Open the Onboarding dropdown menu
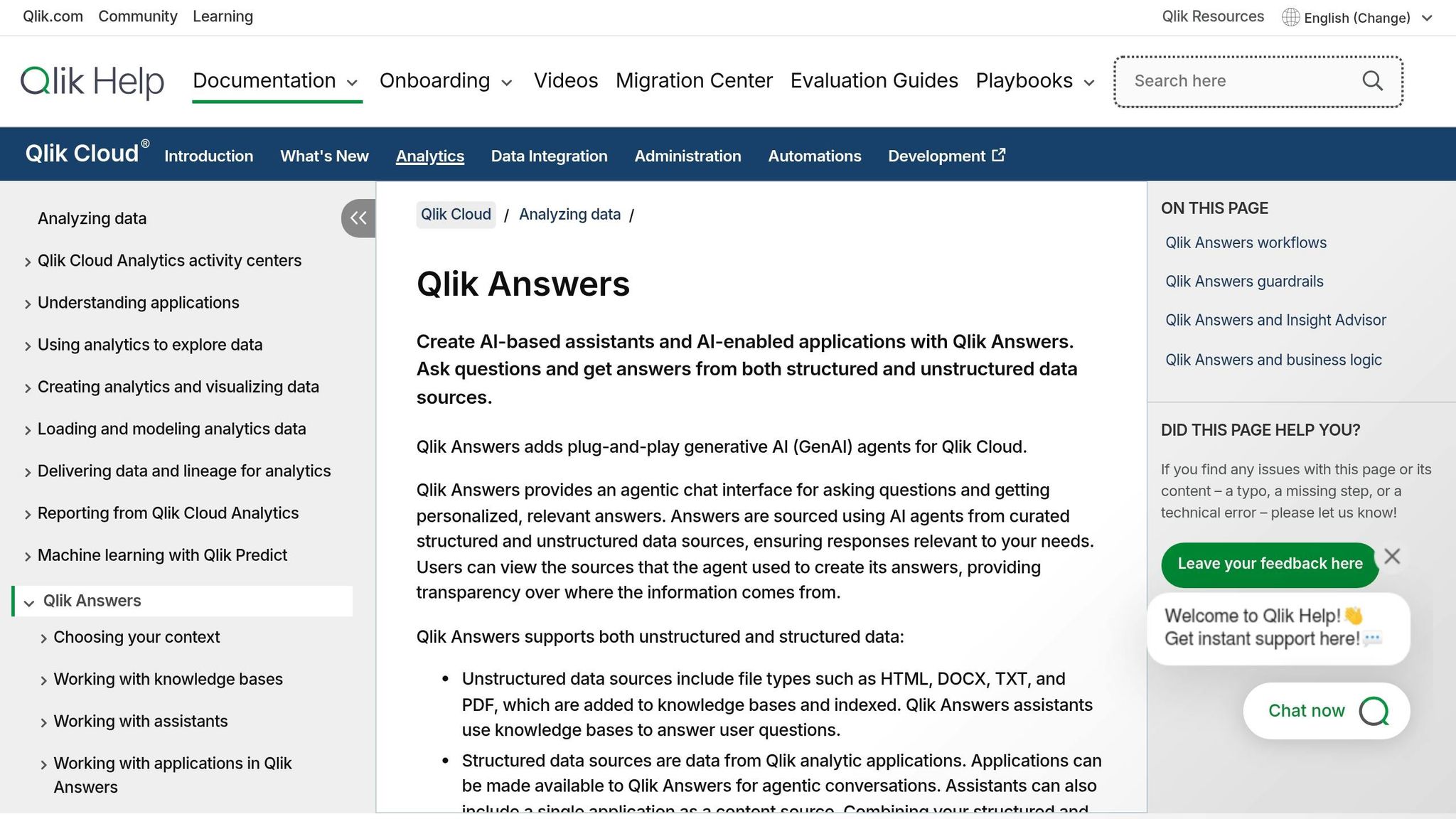This screenshot has width=1456, height=819. (446, 81)
